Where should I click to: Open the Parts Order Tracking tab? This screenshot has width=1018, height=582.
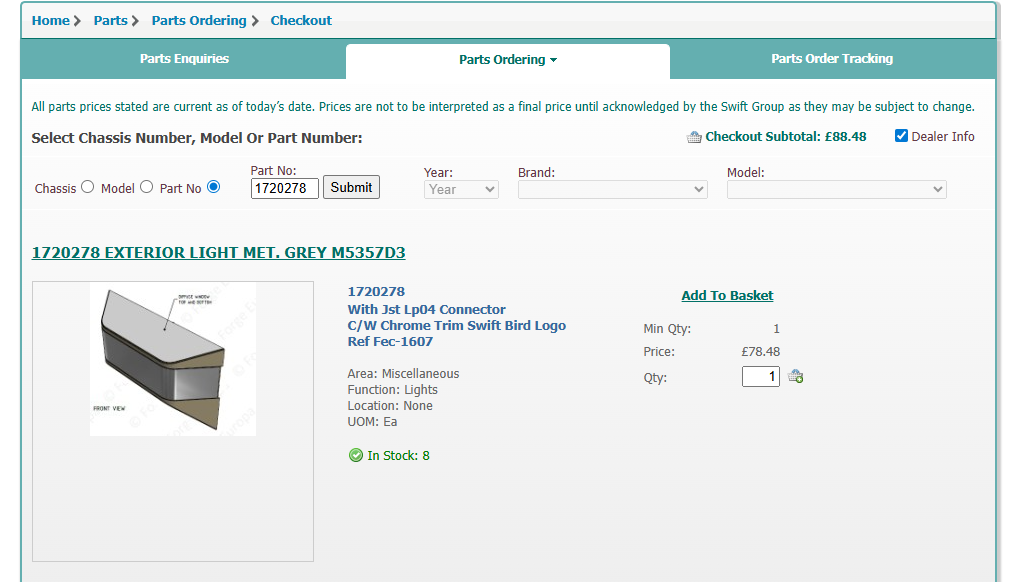coord(832,59)
